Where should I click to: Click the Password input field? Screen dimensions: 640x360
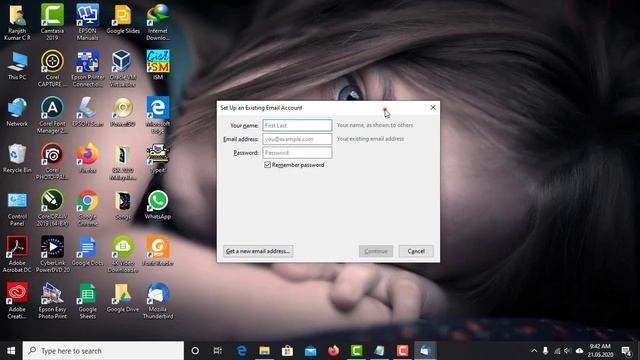[x=297, y=153]
